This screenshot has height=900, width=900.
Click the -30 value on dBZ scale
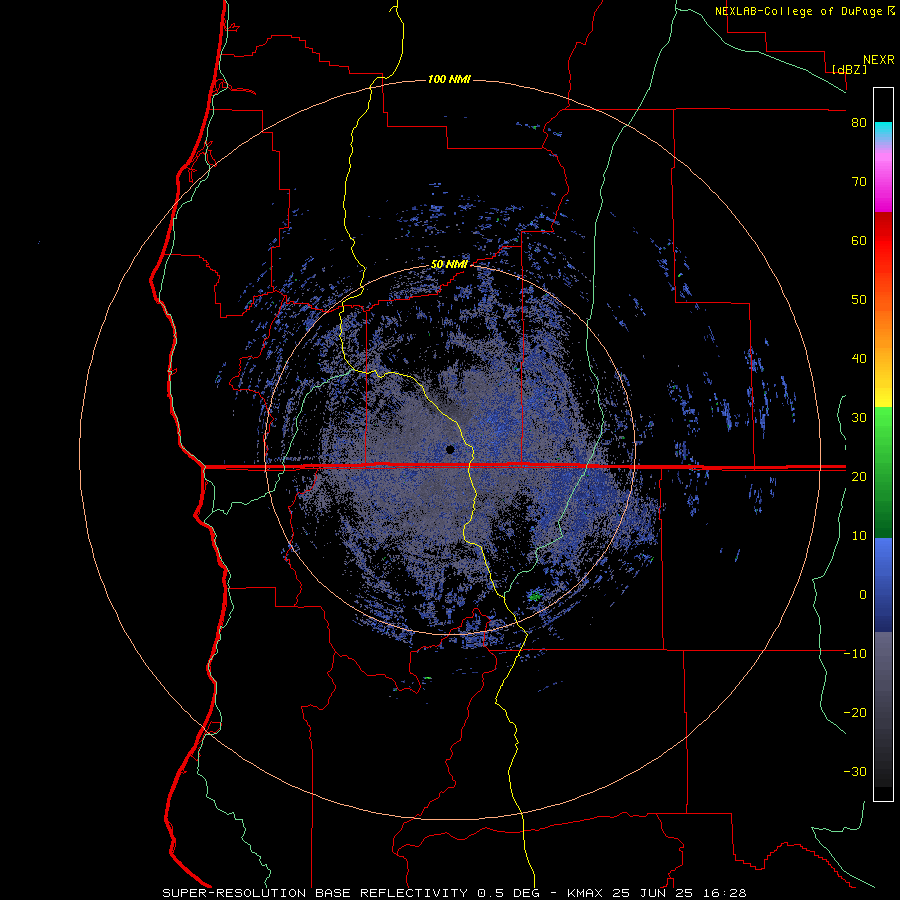pyautogui.click(x=855, y=771)
